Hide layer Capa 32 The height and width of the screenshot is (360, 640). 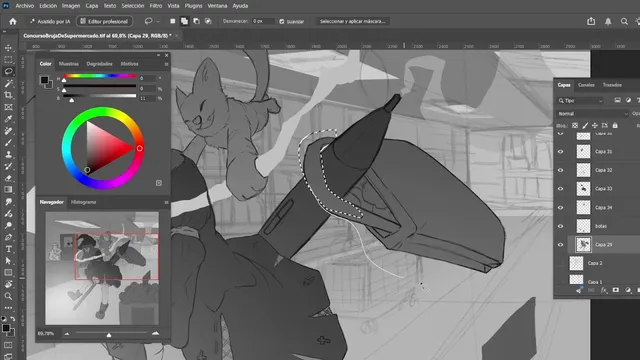(x=560, y=170)
